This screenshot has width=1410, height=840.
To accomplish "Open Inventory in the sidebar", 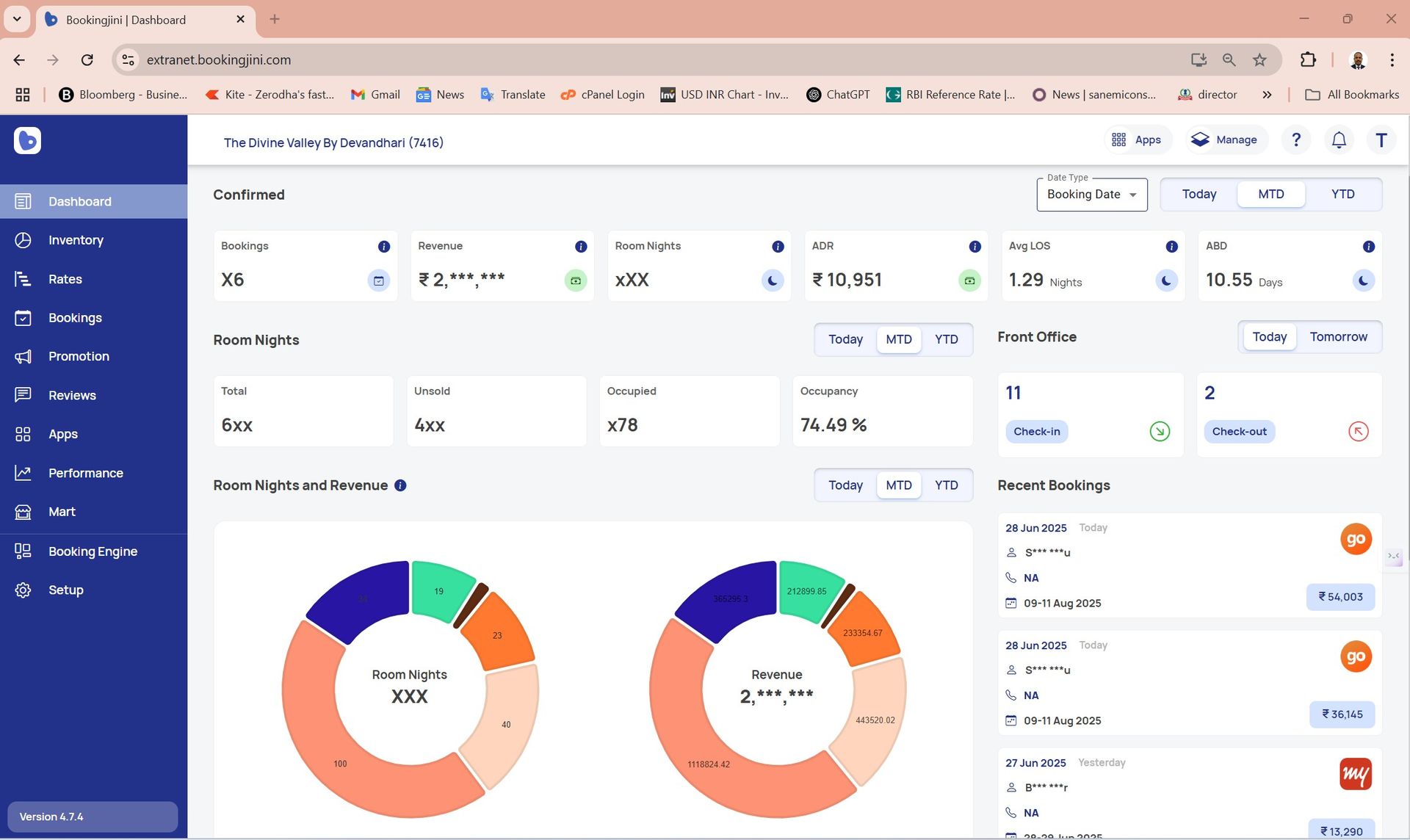I will pyautogui.click(x=76, y=240).
